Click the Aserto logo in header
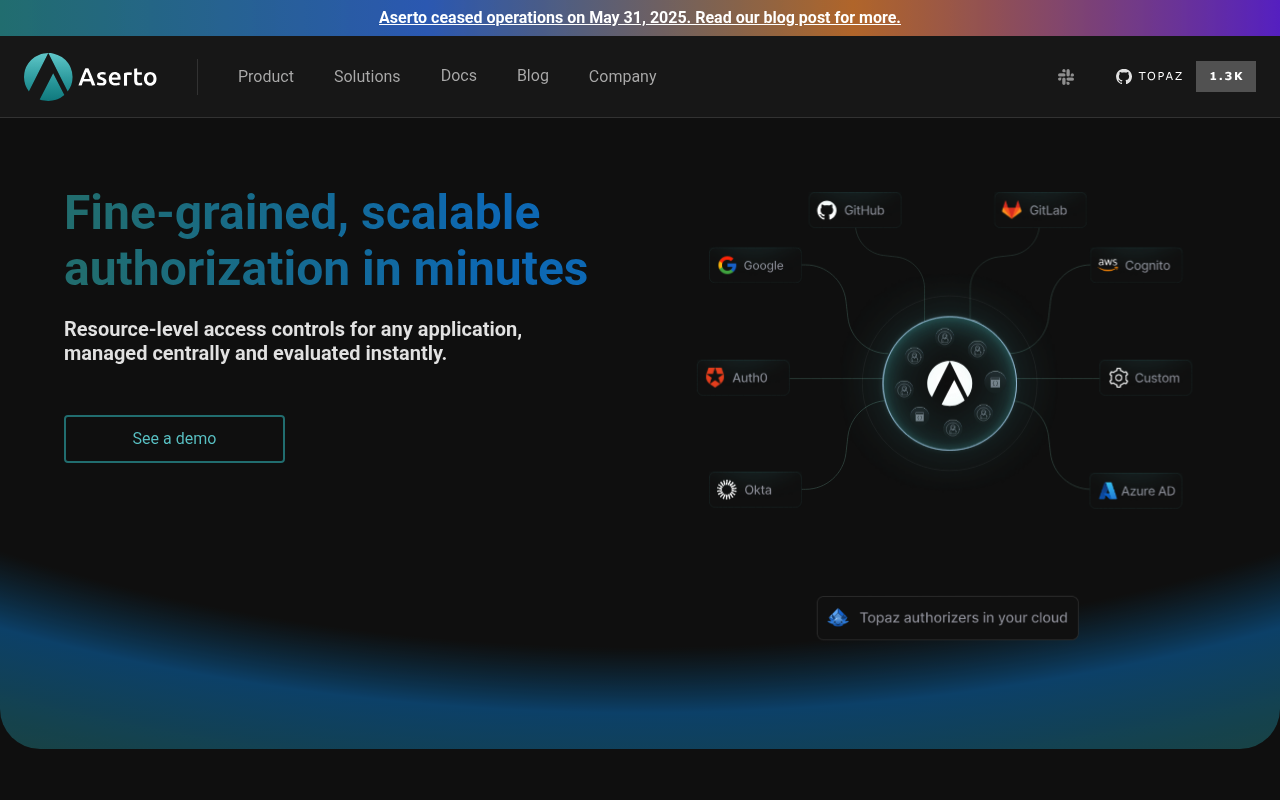Screen dimensions: 1280x800 point(91,77)
